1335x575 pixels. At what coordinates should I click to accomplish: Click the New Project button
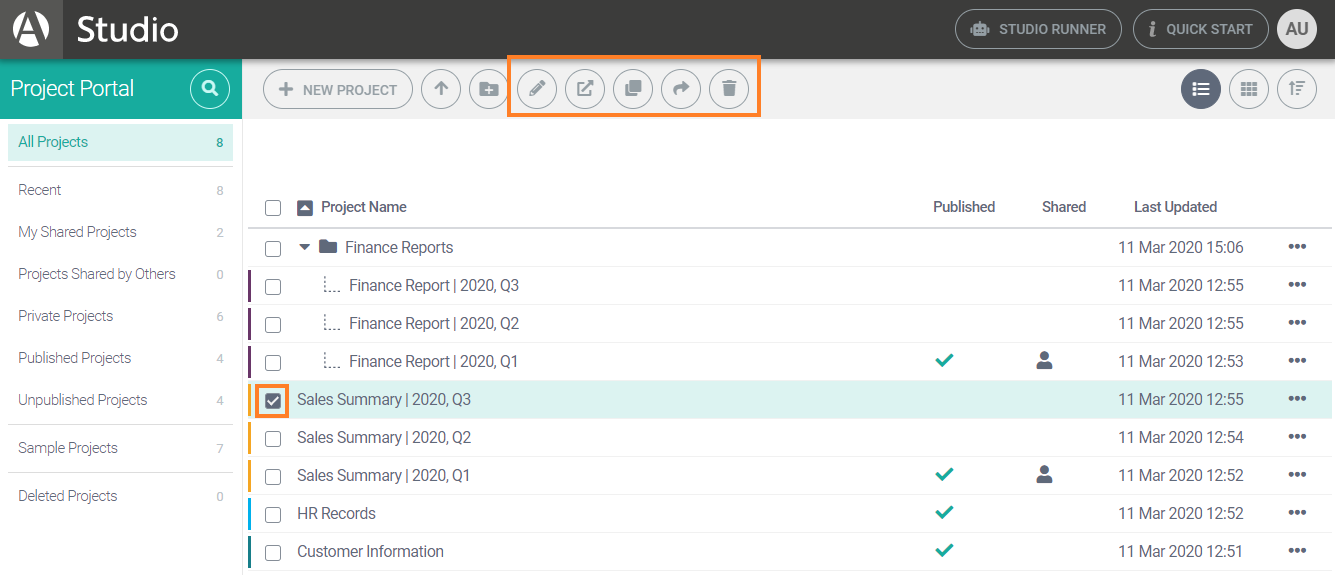[x=338, y=89]
